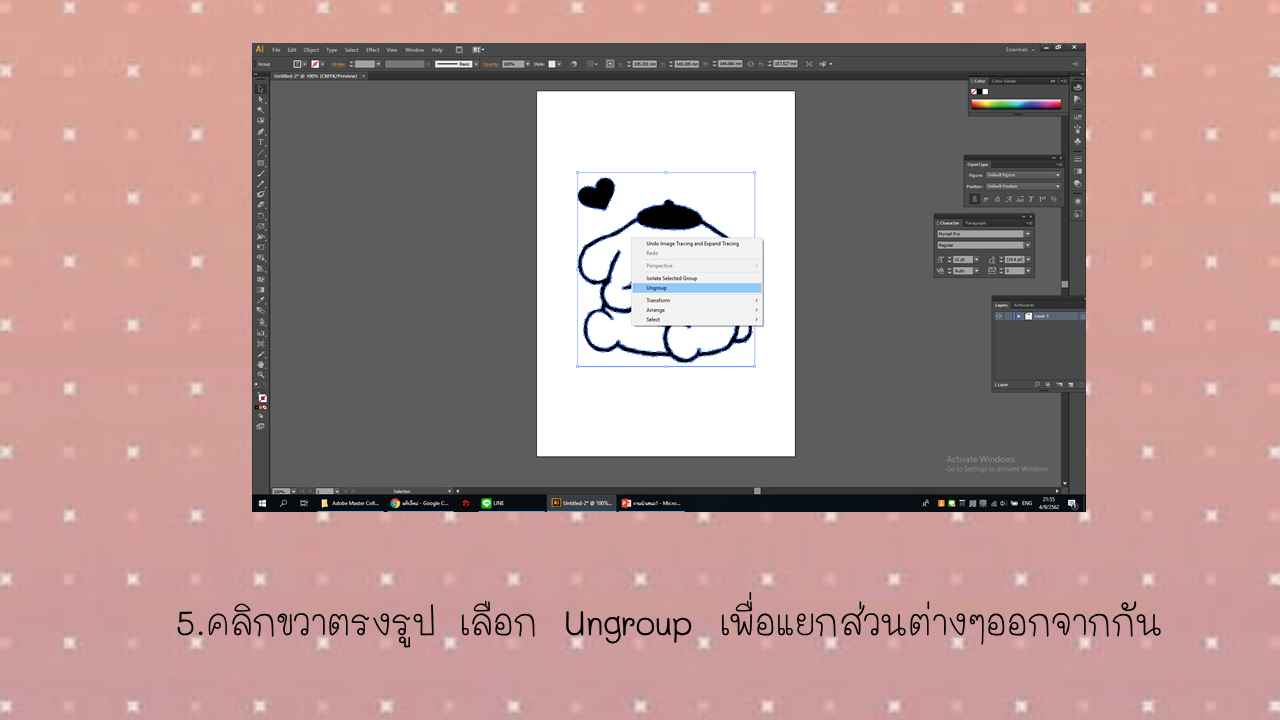Select the Selection tool (black arrow)
The height and width of the screenshot is (720, 1280).
click(262, 88)
